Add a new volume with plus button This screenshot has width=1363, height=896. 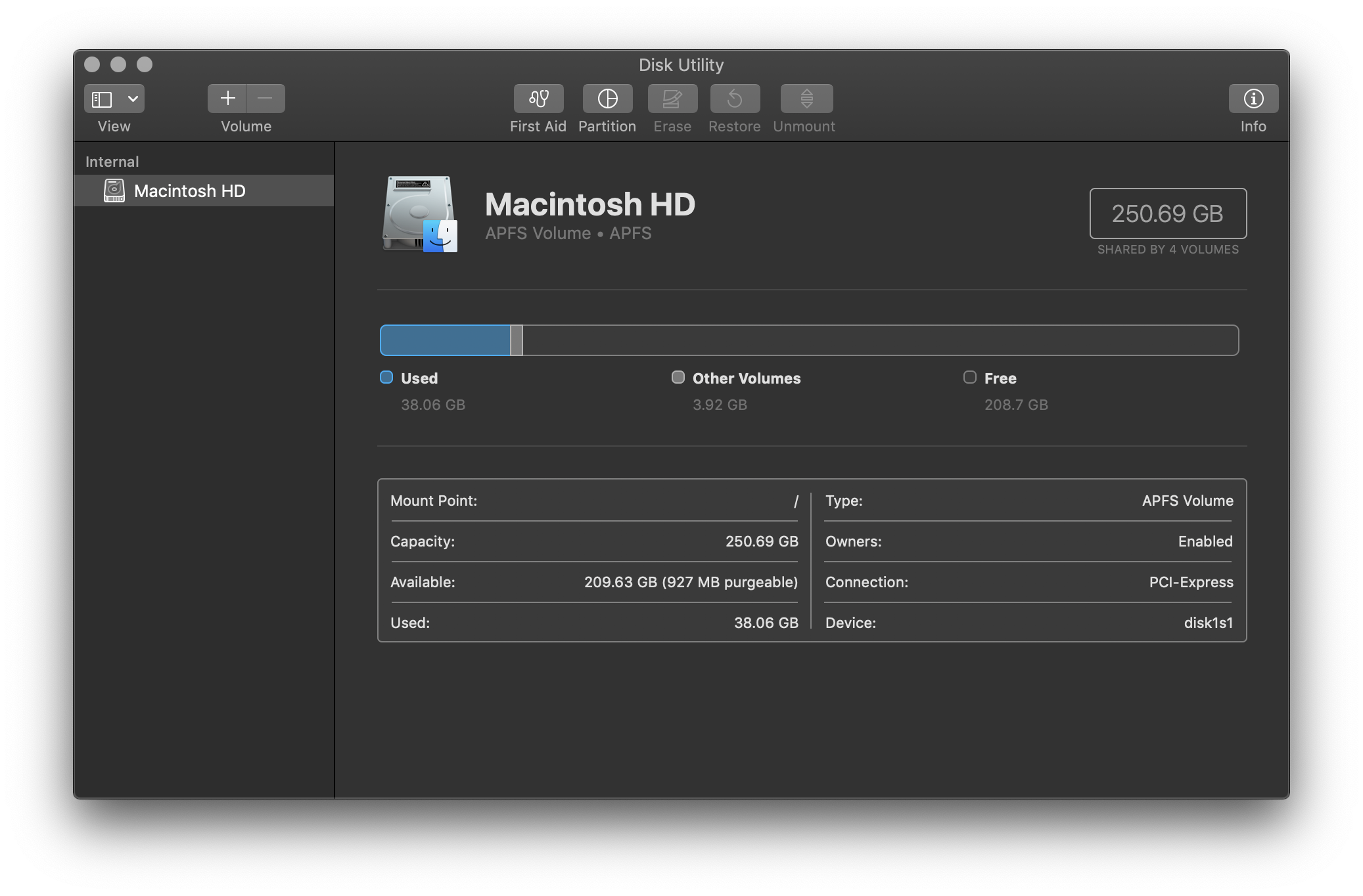tap(227, 99)
